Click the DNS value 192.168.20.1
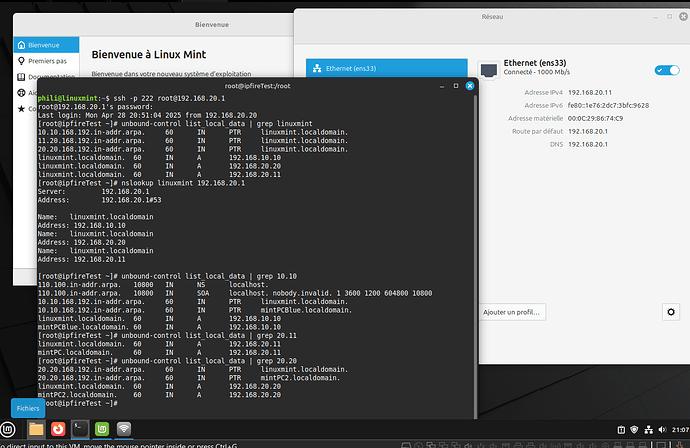This screenshot has width=690, height=448. pos(587,144)
